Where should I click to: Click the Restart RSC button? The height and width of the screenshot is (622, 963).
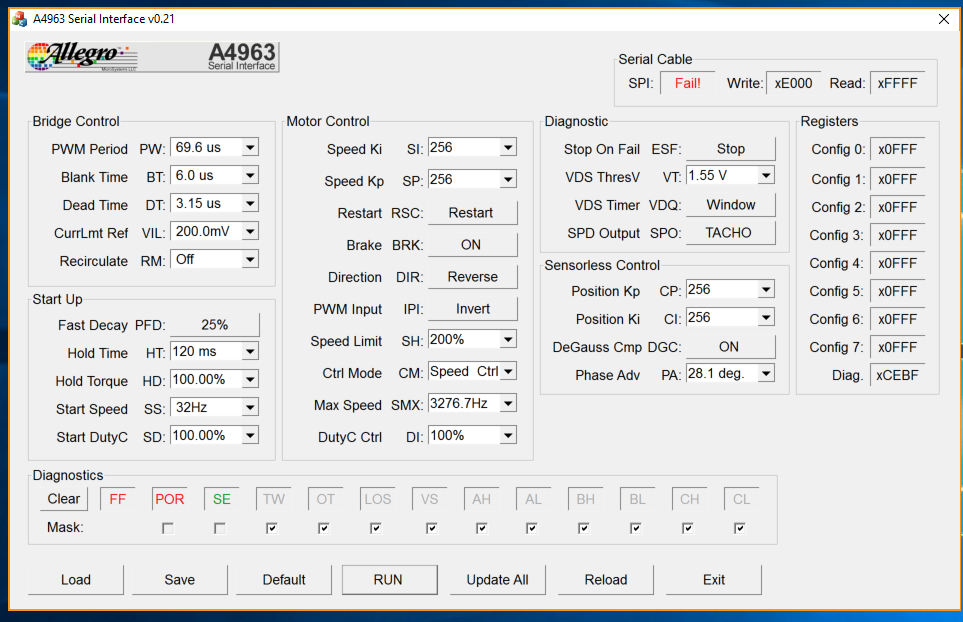472,212
